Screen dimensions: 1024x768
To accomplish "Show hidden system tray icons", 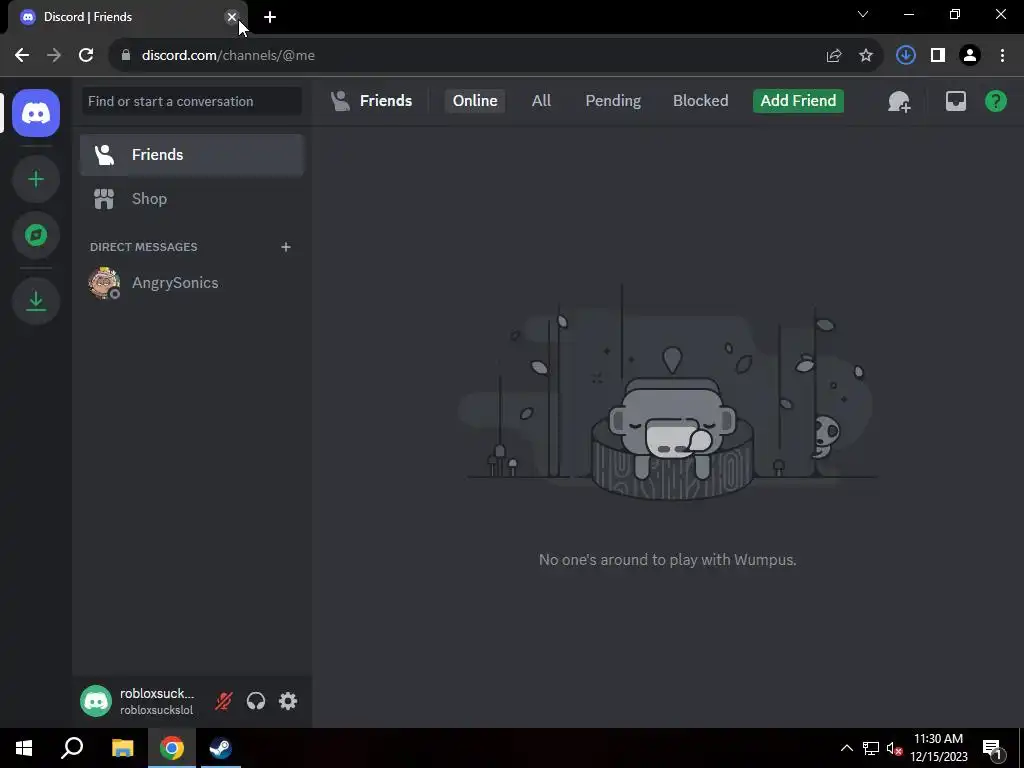I will tap(846, 748).
